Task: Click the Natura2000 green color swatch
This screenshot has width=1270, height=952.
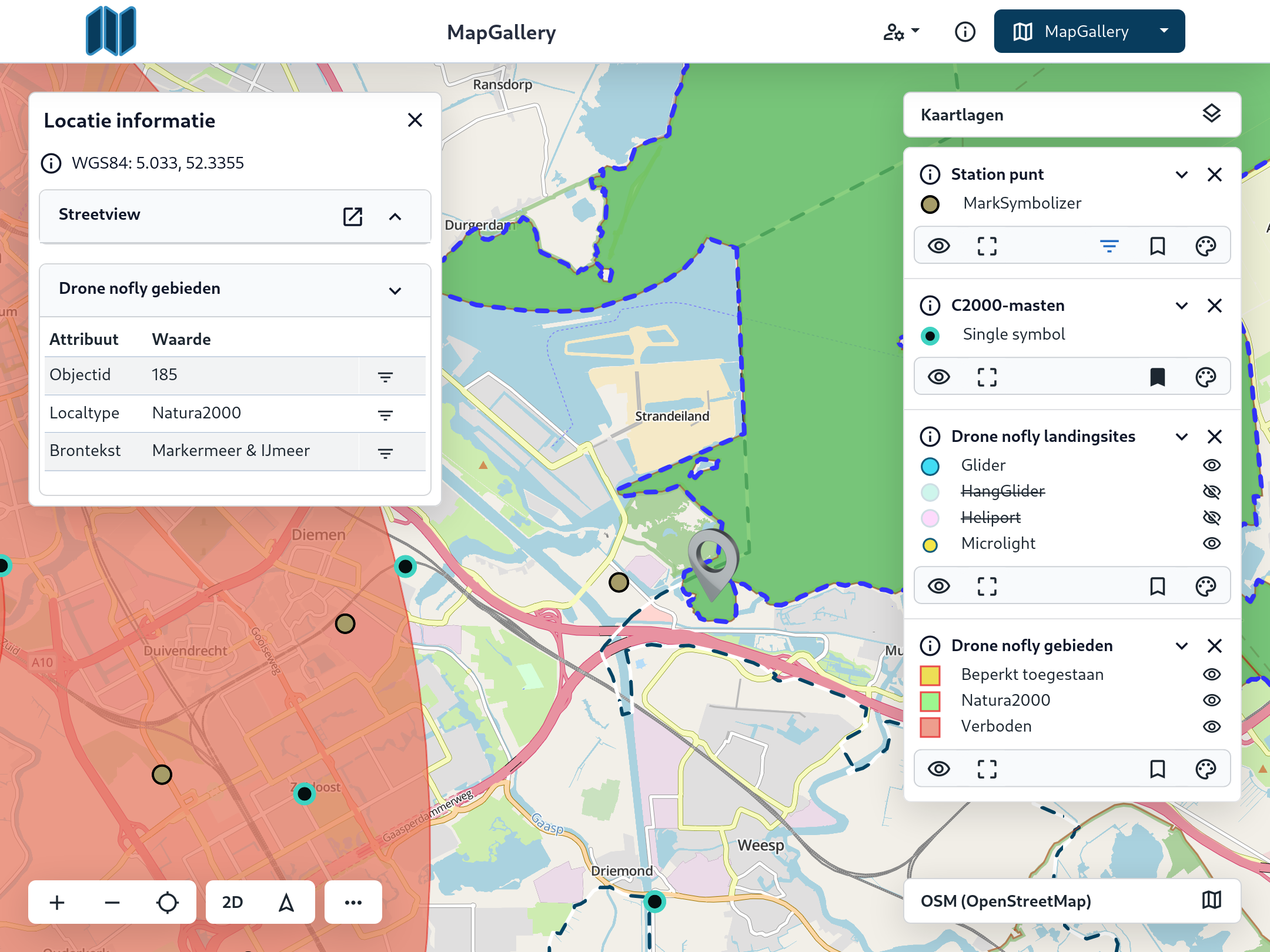Action: point(930,700)
